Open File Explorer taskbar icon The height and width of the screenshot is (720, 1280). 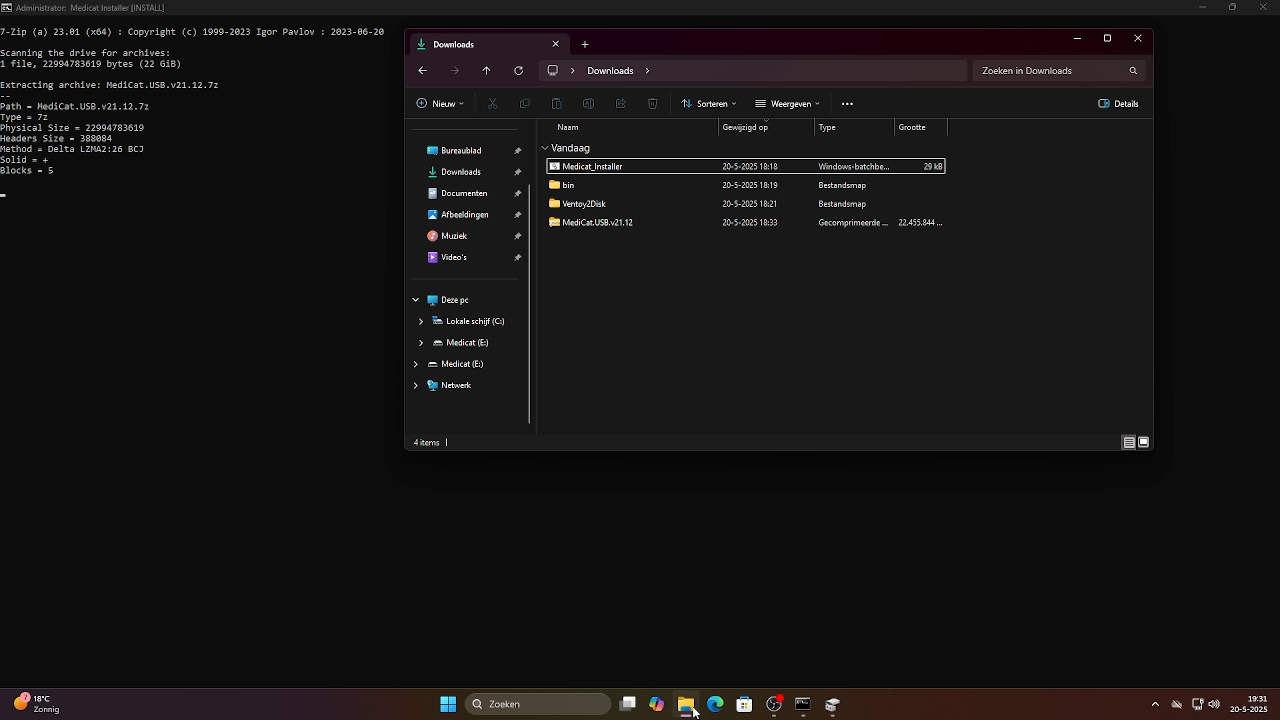coord(685,704)
